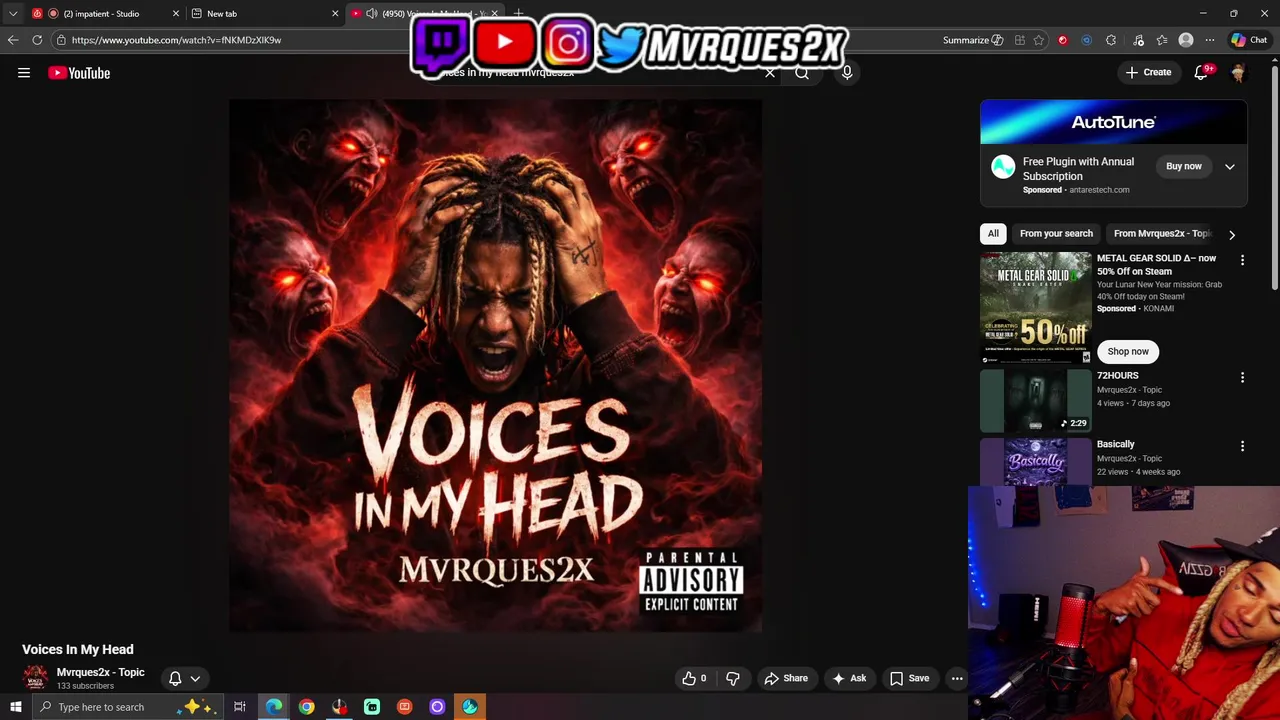Go to the YouTube home logo
Image resolution: width=1280 pixels, height=720 pixels.
pos(79,73)
